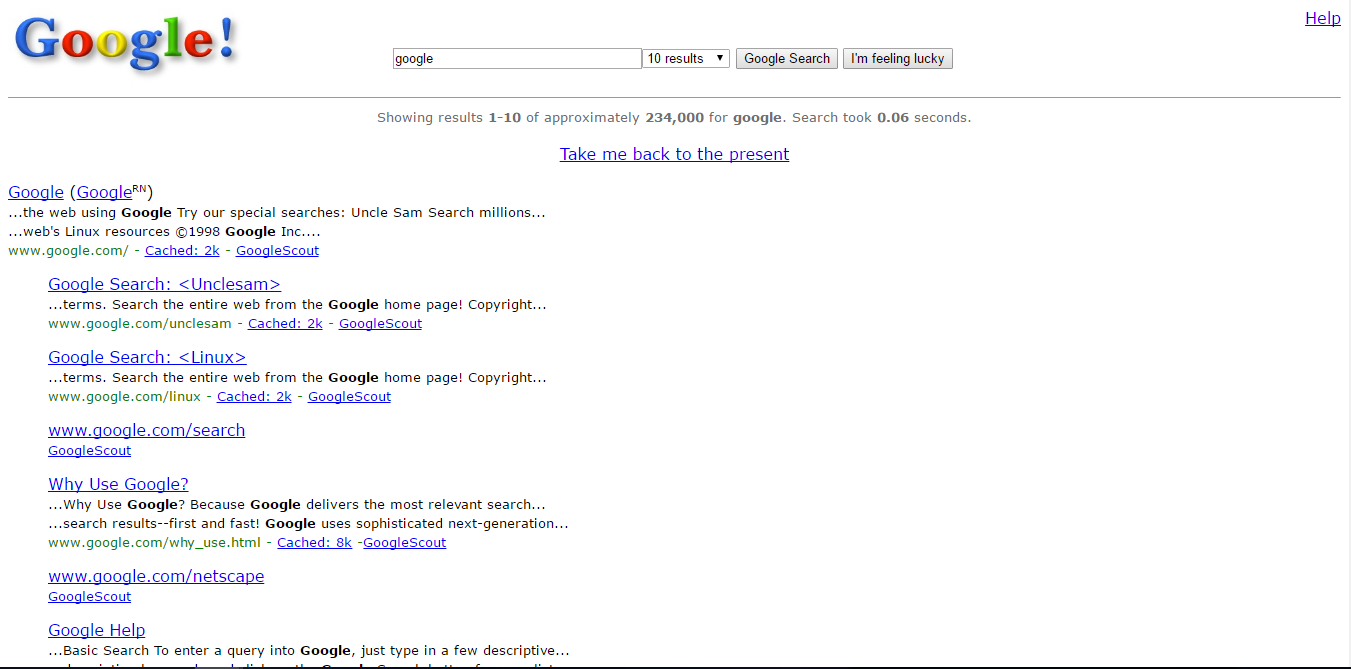Click snippet '...Basic Search To enter a query'

coord(309,651)
